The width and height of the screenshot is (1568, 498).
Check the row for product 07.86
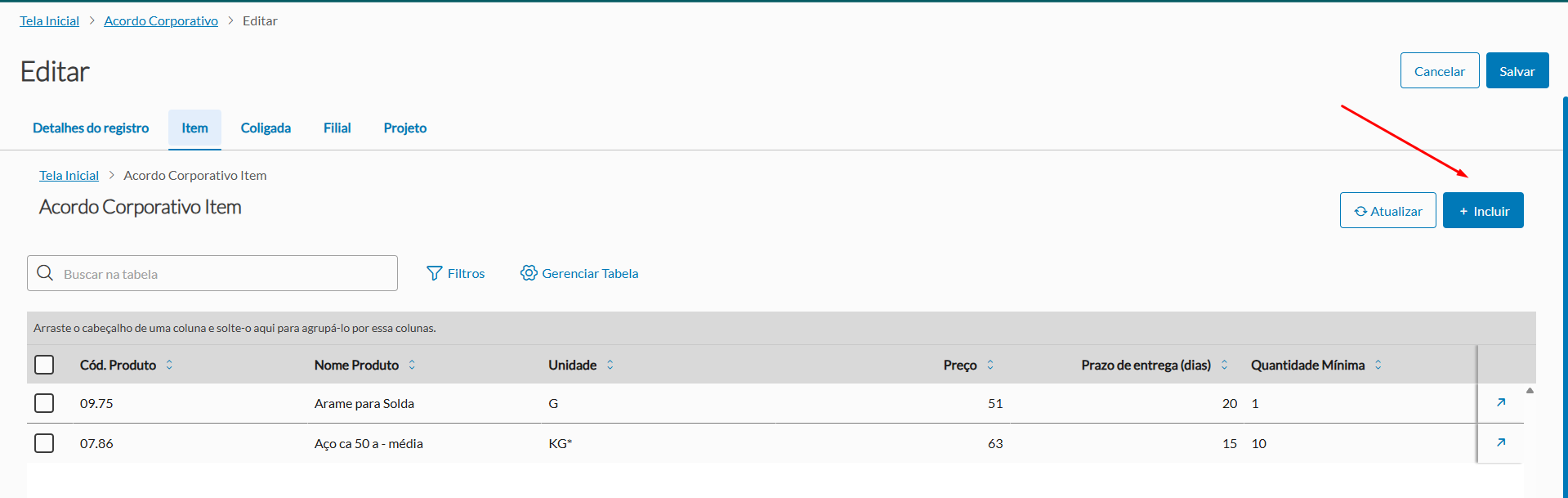coord(44,443)
